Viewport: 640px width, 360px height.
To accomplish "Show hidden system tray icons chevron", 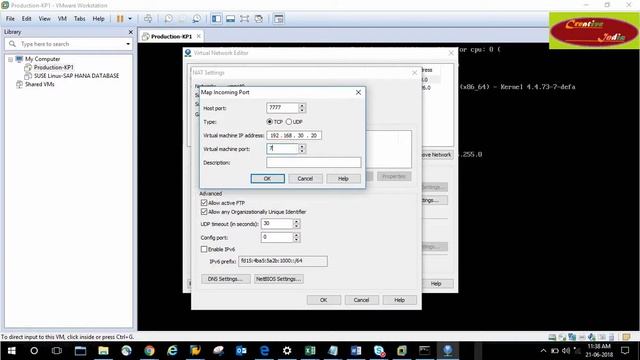I will (x=543, y=351).
